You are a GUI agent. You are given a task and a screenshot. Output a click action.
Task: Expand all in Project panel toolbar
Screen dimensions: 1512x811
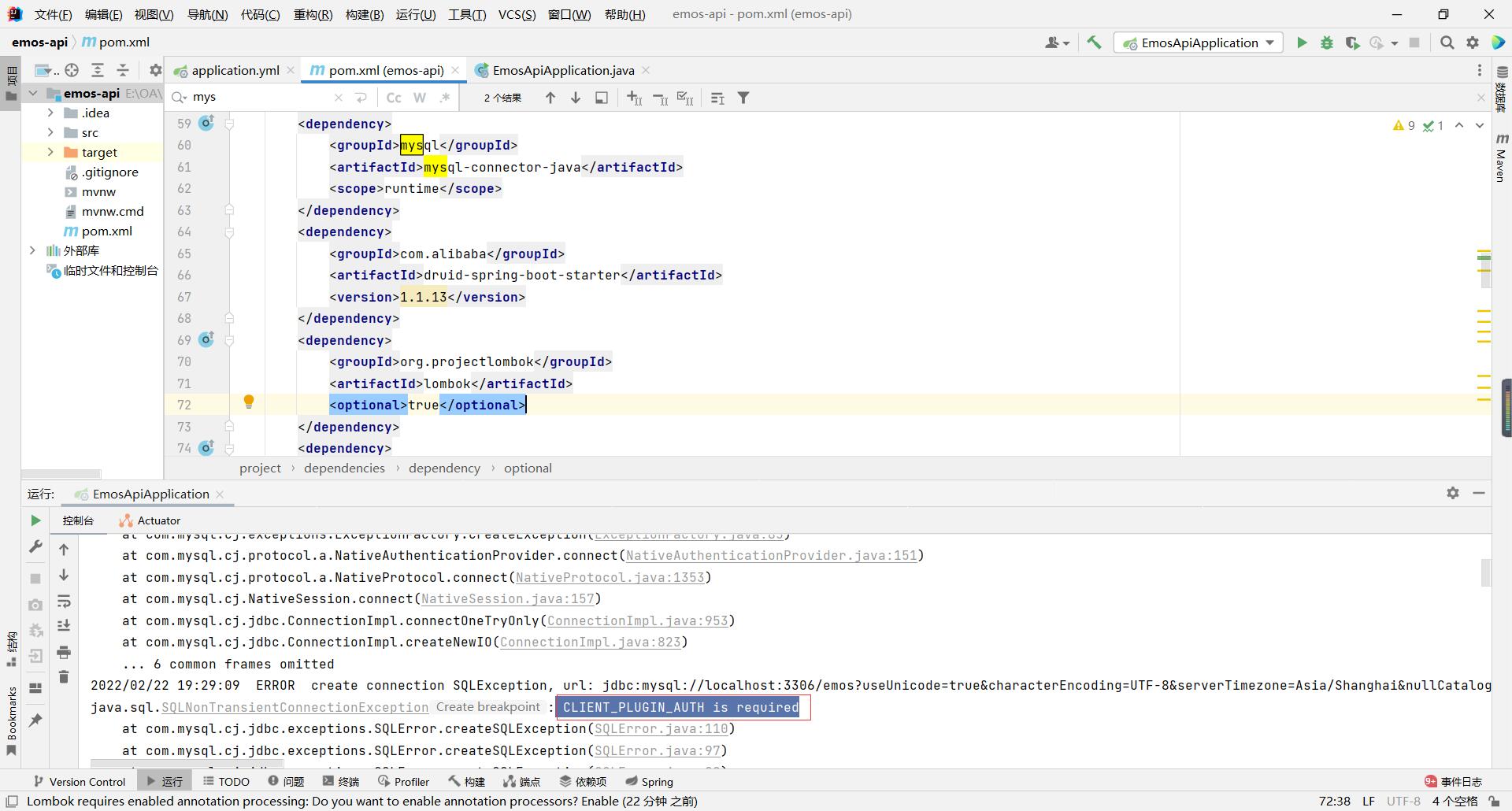98,70
